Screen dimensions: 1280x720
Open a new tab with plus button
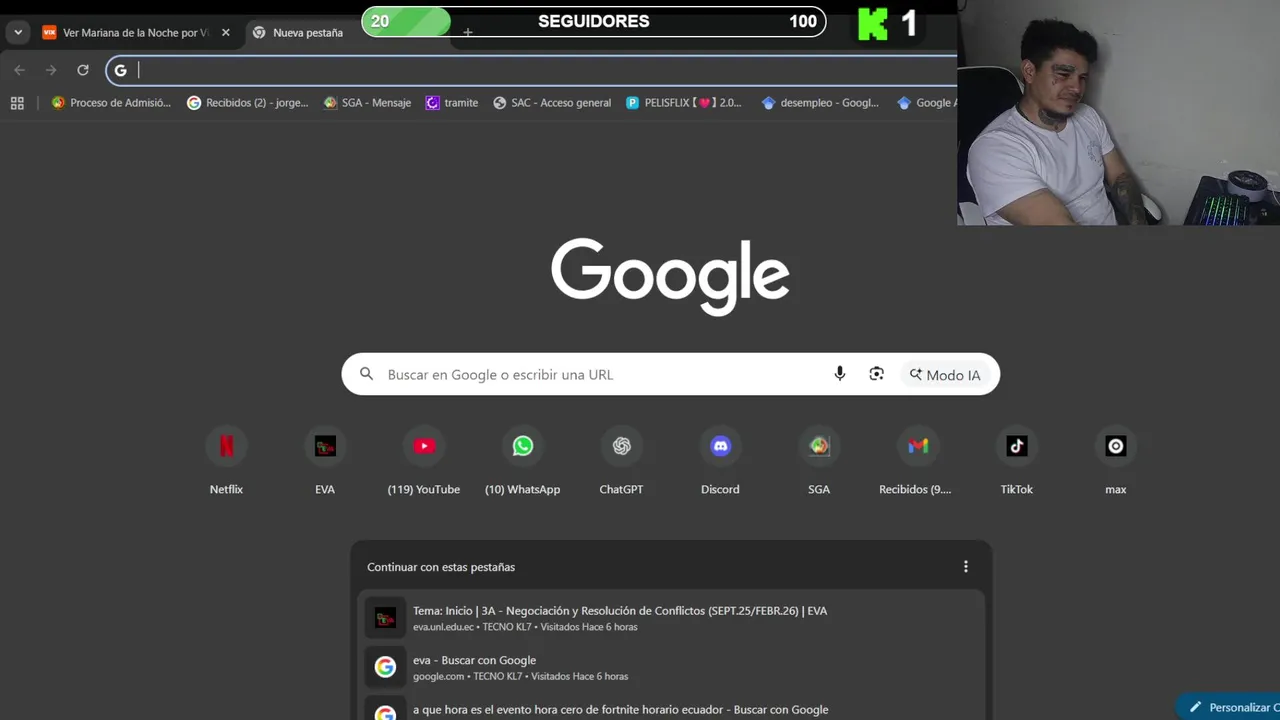[x=467, y=33]
